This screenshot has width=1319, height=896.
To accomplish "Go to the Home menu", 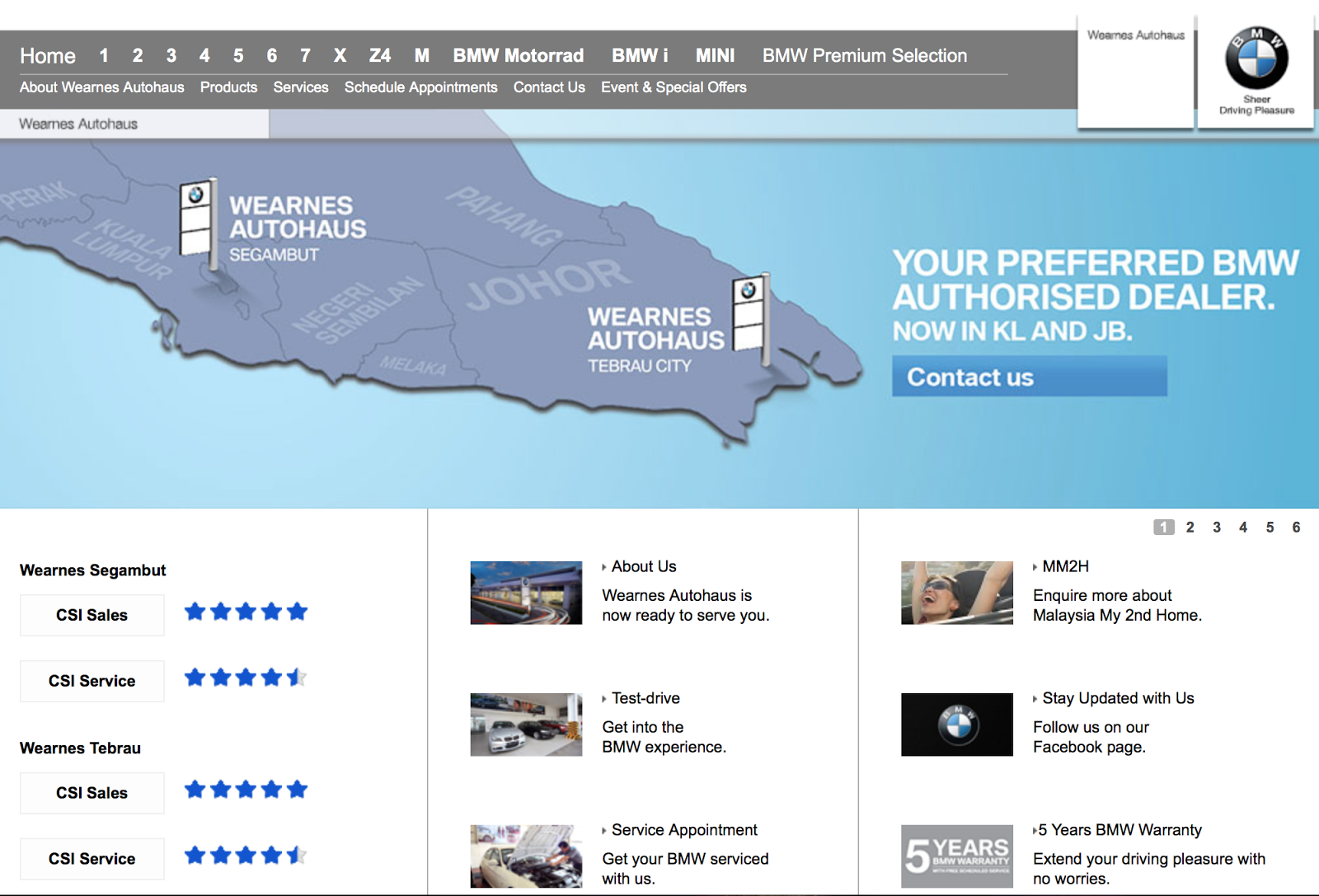I will pyautogui.click(x=48, y=56).
